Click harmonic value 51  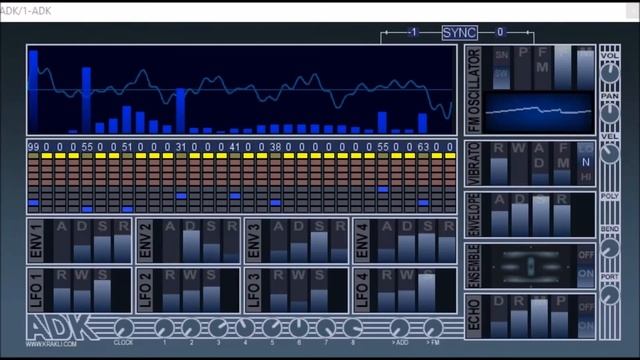pyautogui.click(x=127, y=147)
